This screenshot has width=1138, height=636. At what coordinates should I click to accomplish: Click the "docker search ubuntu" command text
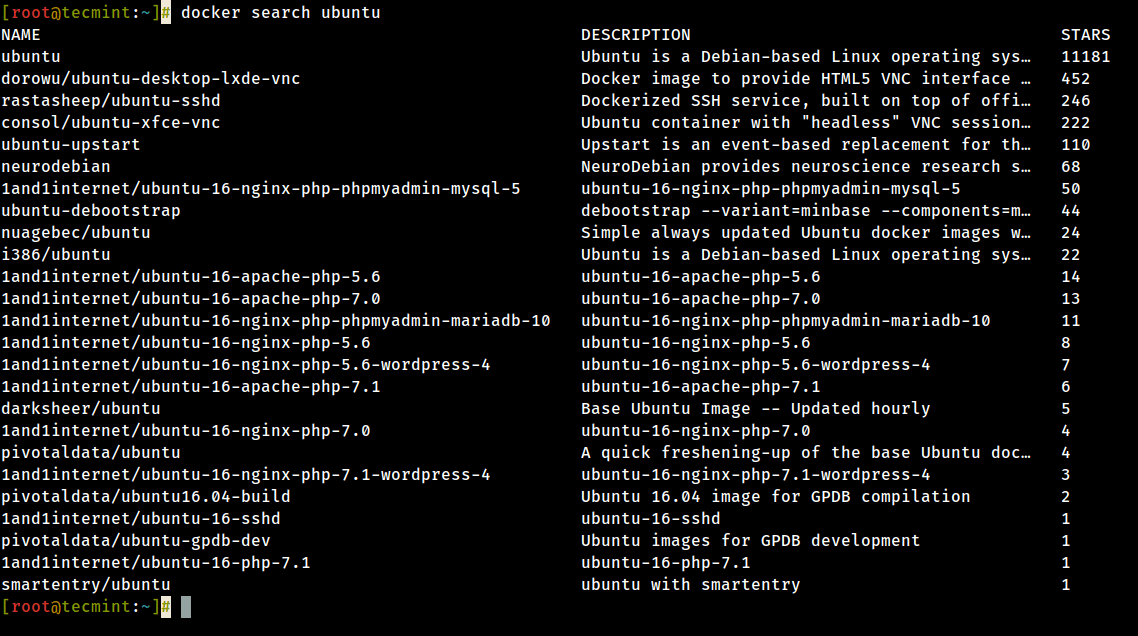280,13
